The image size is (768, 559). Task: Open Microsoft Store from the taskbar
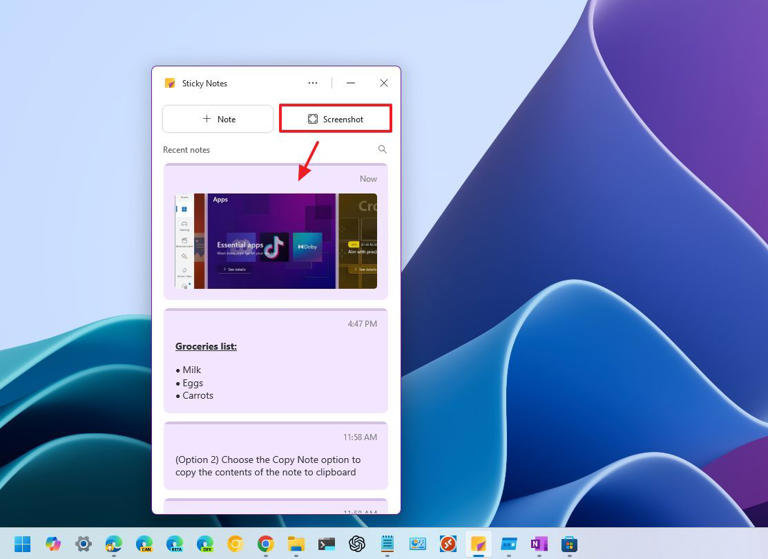click(569, 544)
